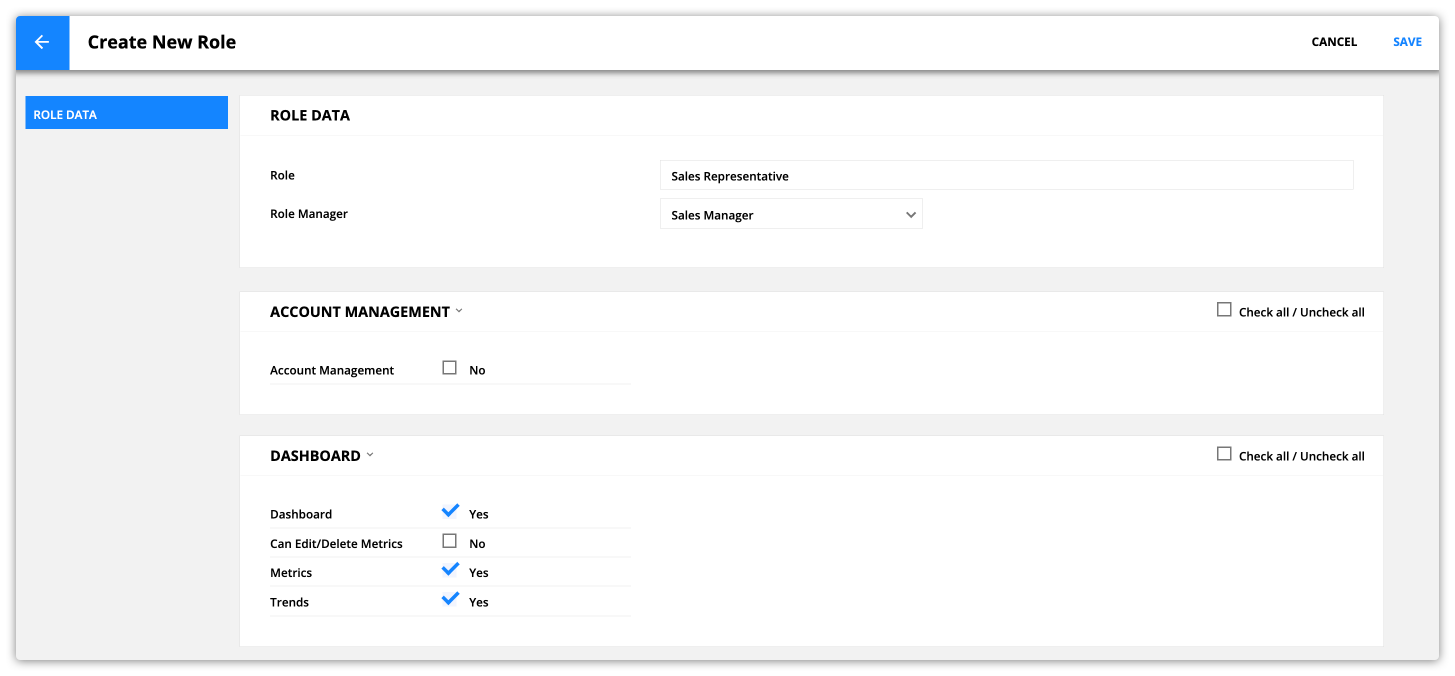1455x676 pixels.
Task: Click the ACCOUNT MANAGEMENT heading text
Action: pos(360,312)
